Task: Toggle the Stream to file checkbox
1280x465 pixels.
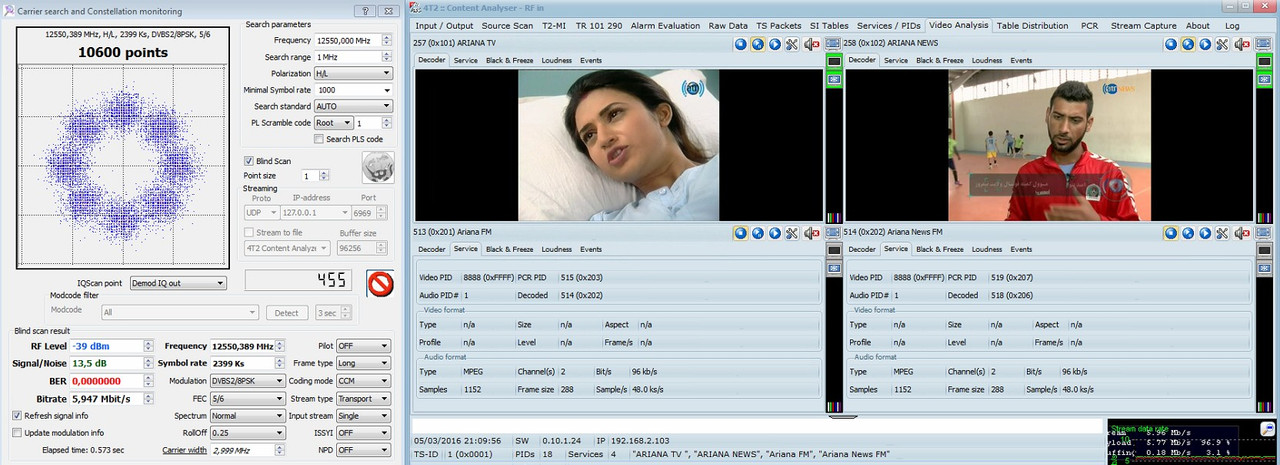Action: (x=249, y=233)
